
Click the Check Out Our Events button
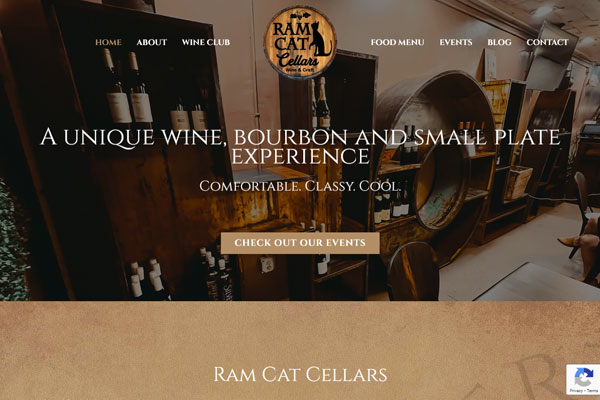click(300, 243)
